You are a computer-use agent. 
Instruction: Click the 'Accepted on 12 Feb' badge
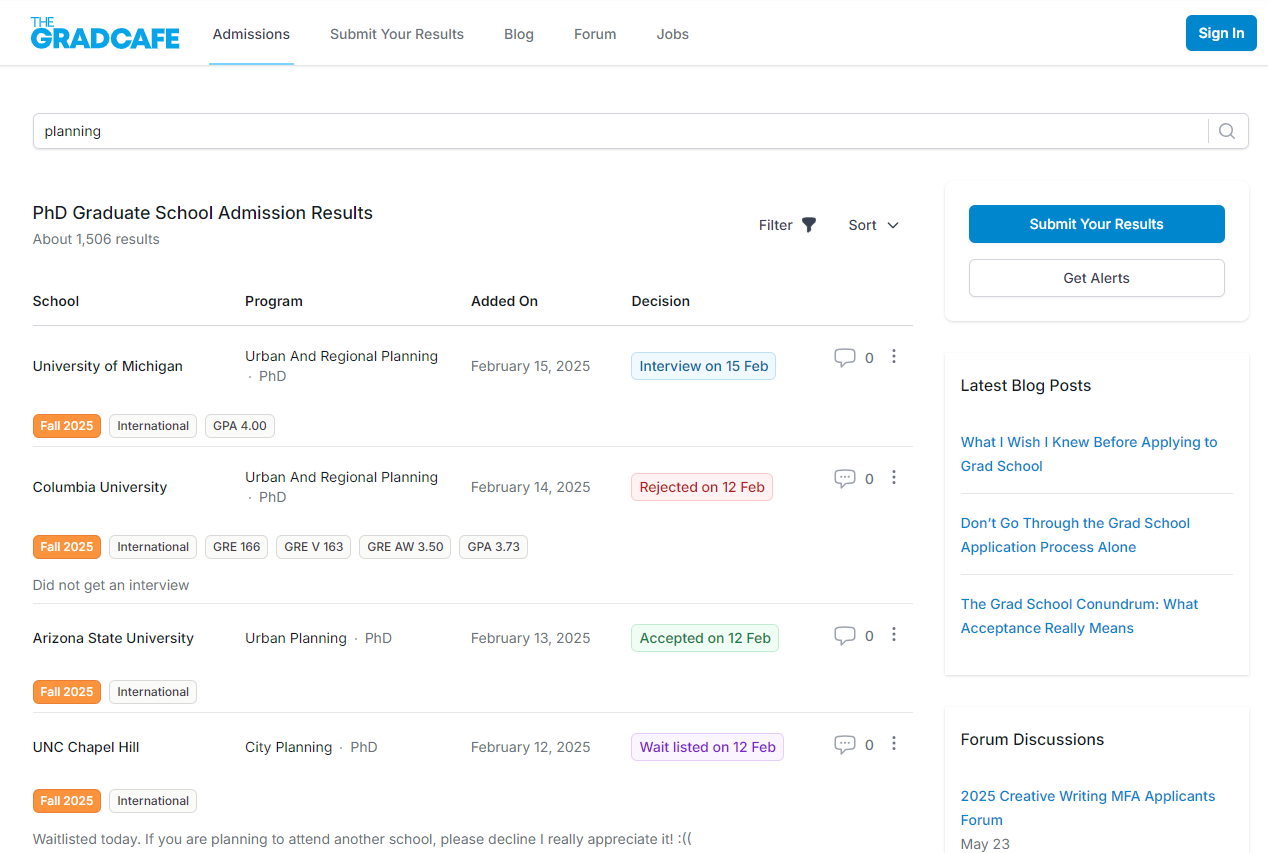click(705, 638)
